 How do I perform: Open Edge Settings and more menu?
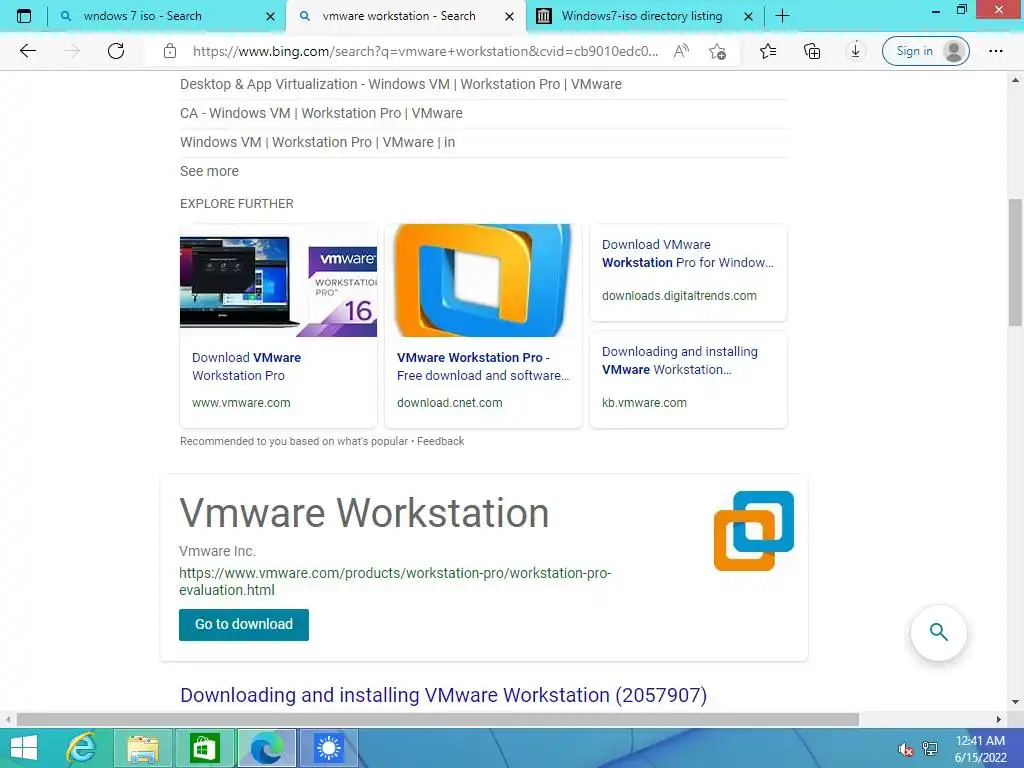pos(995,51)
